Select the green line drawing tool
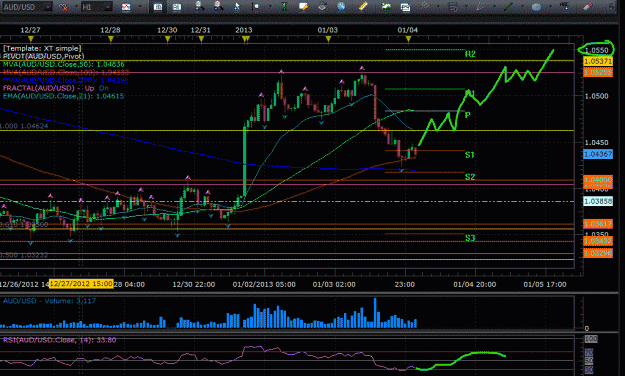The height and width of the screenshot is (376, 625). pyautogui.click(x=508, y=6)
